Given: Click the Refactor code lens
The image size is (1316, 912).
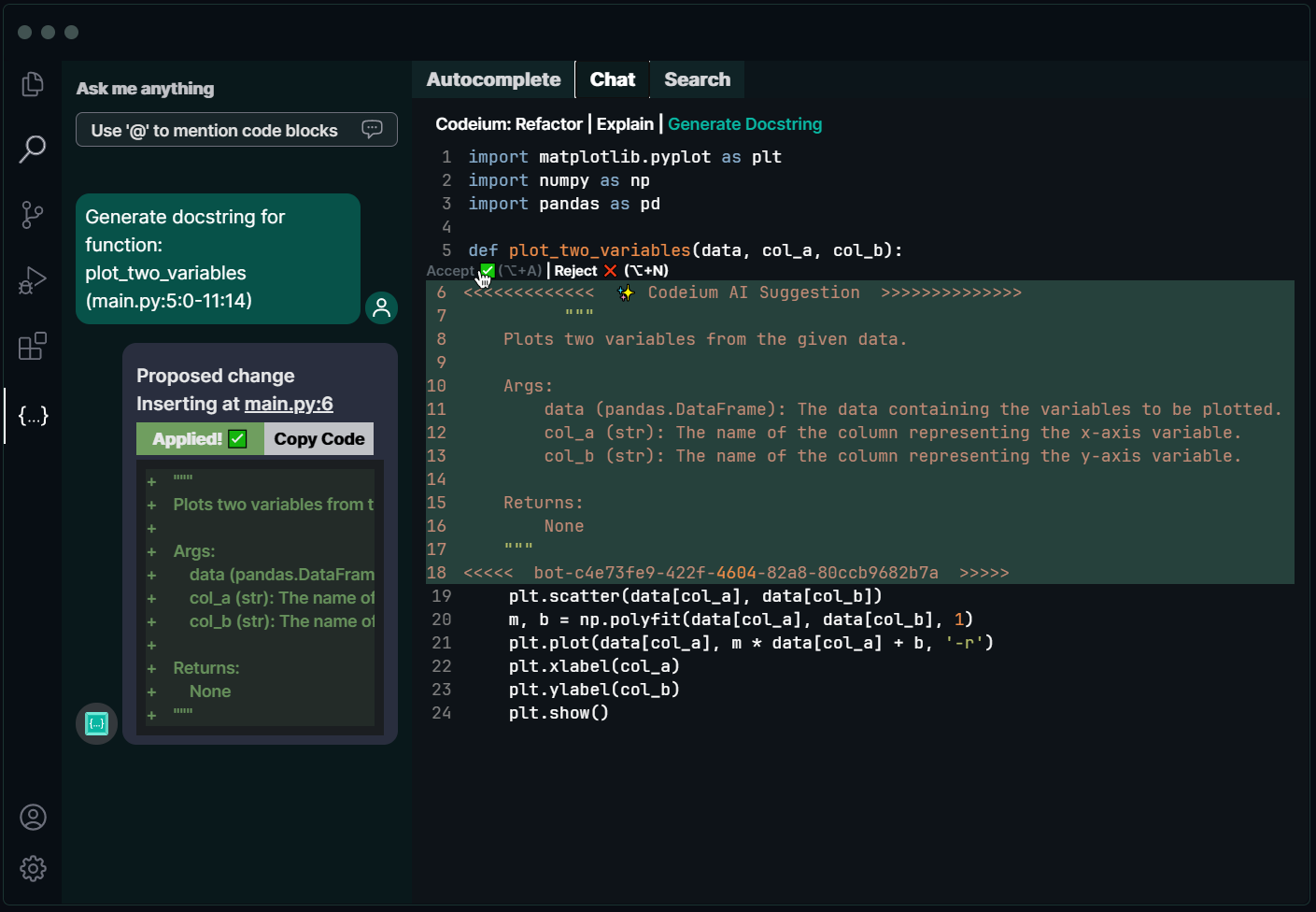Looking at the screenshot, I should [548, 124].
